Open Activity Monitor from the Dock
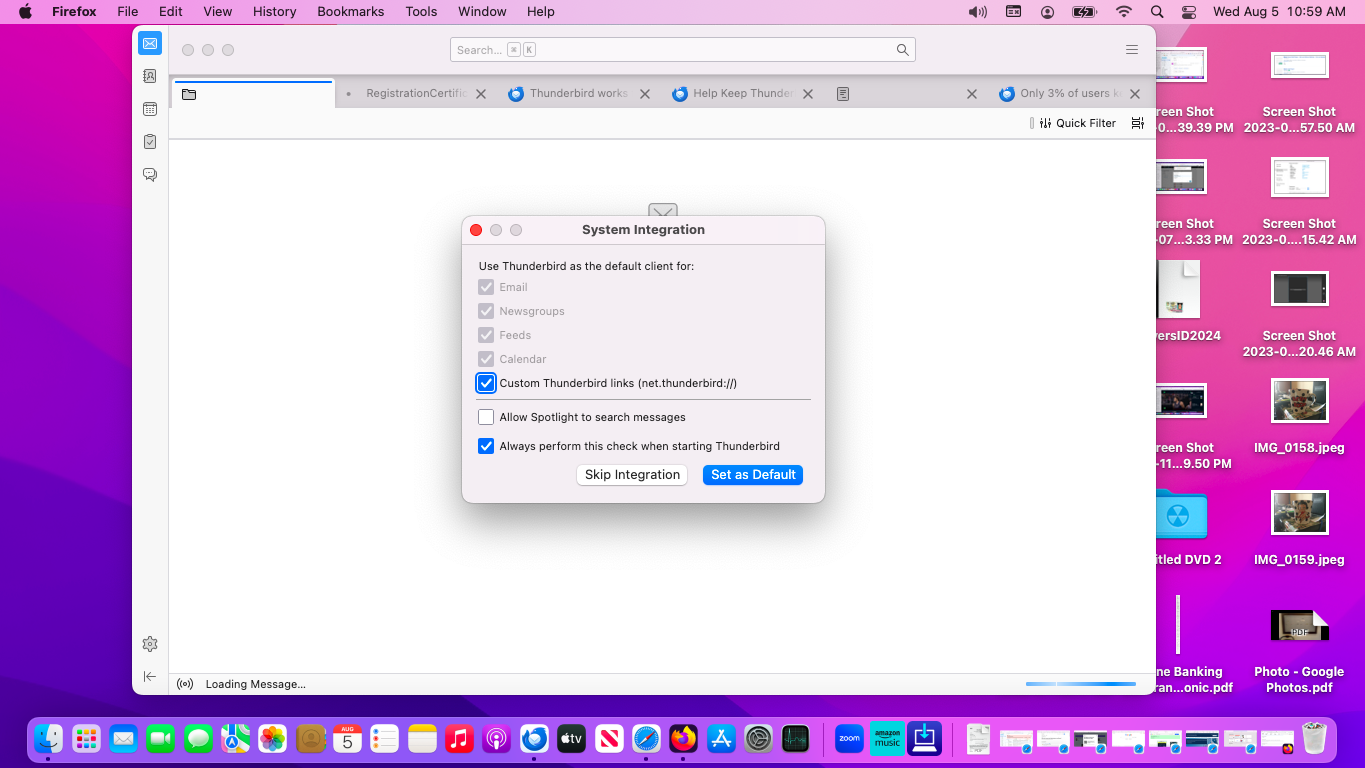 click(795, 739)
